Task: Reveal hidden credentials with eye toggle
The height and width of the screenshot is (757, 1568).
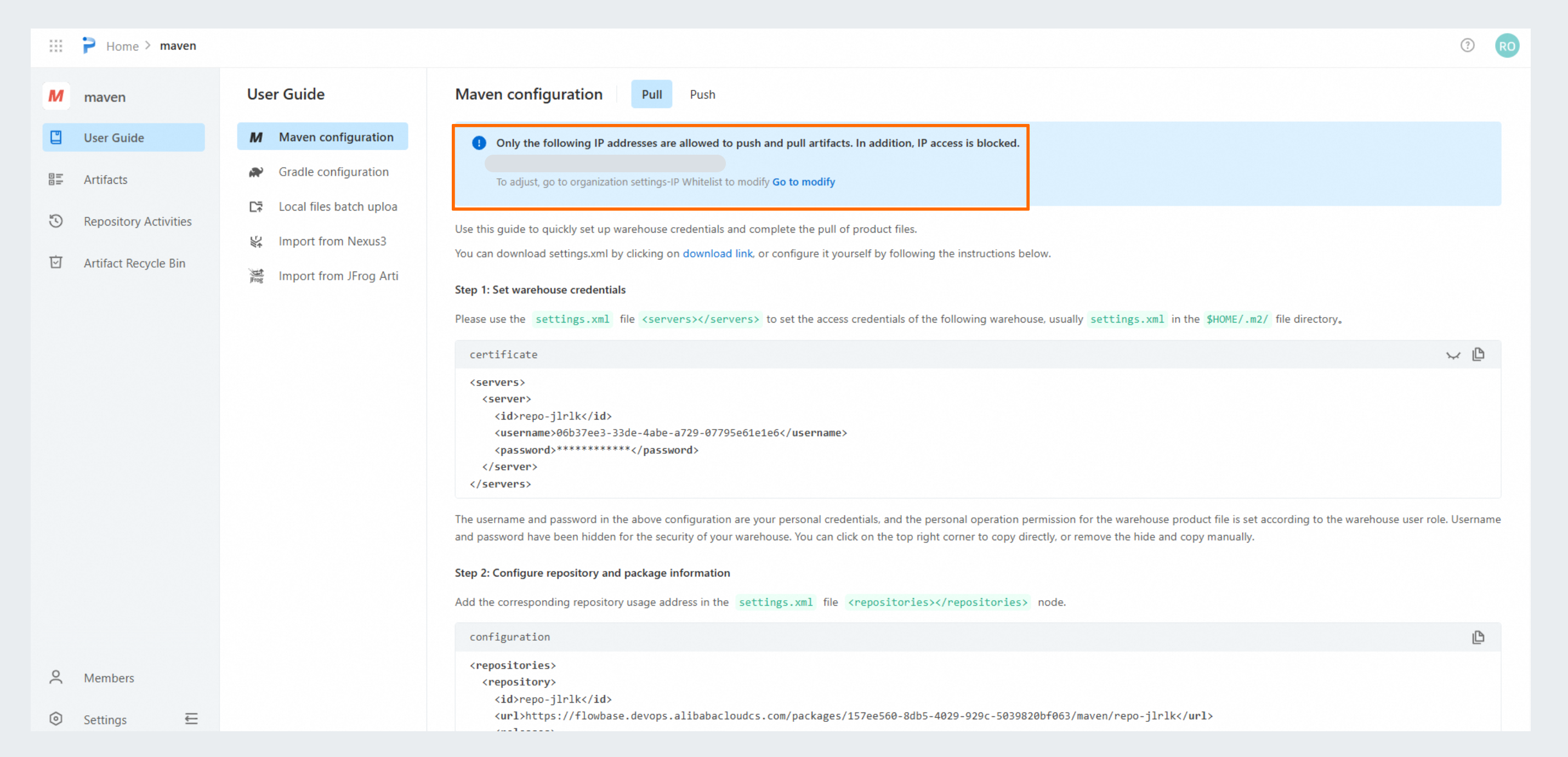Action: click(x=1453, y=355)
